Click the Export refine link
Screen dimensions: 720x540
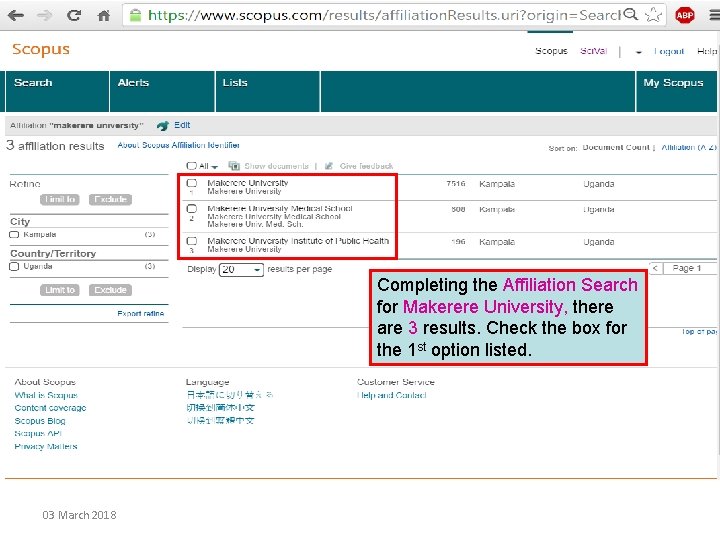[x=141, y=313]
